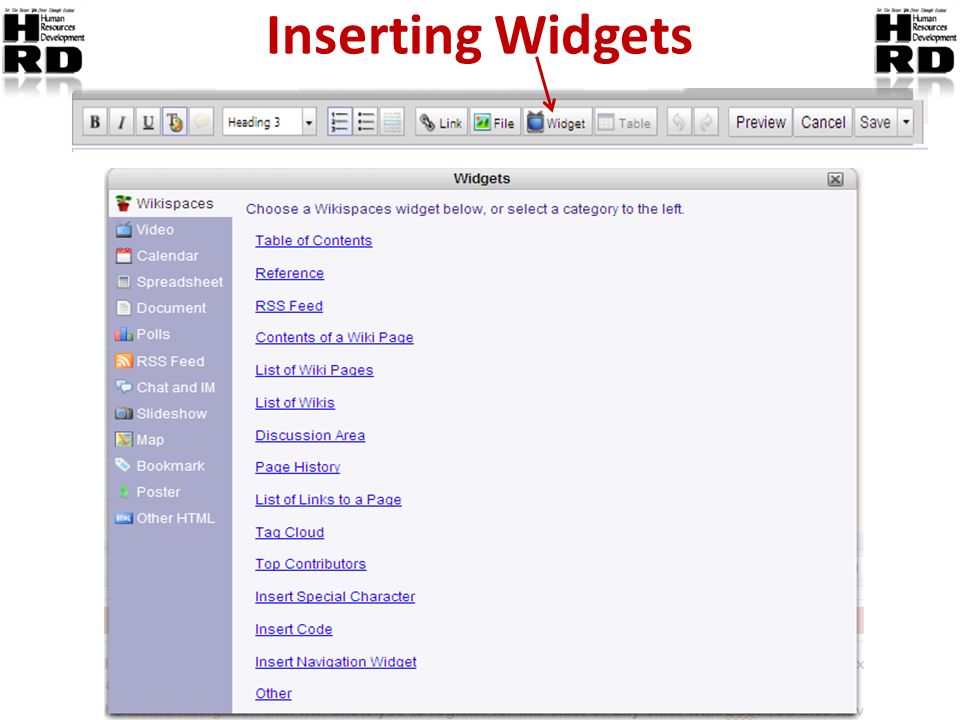Viewport: 960px width, 720px height.
Task: Open List of Links to a Page
Action: [x=328, y=500]
